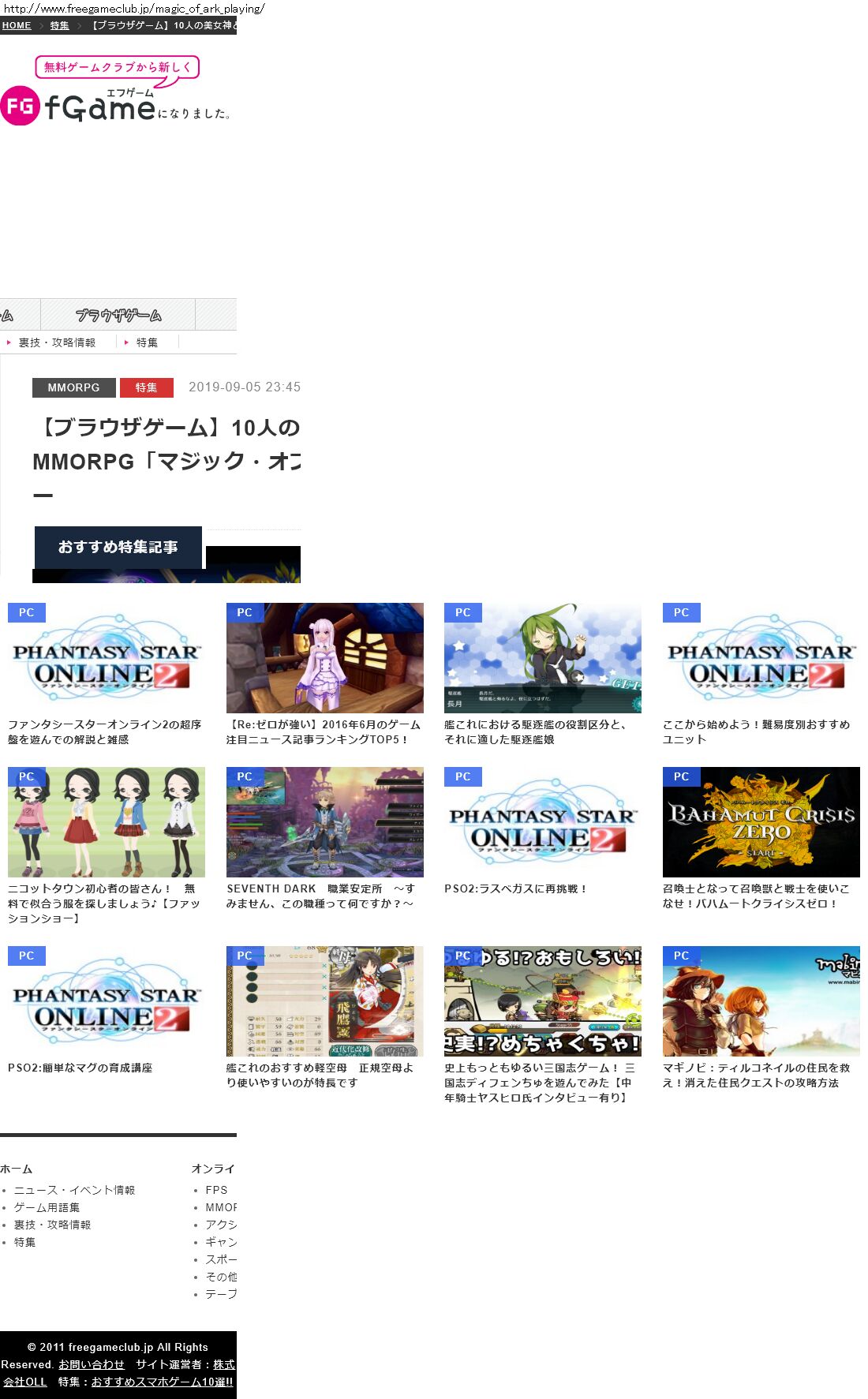
Task: Click PC badge on Mabinogi card
Action: 681,956
